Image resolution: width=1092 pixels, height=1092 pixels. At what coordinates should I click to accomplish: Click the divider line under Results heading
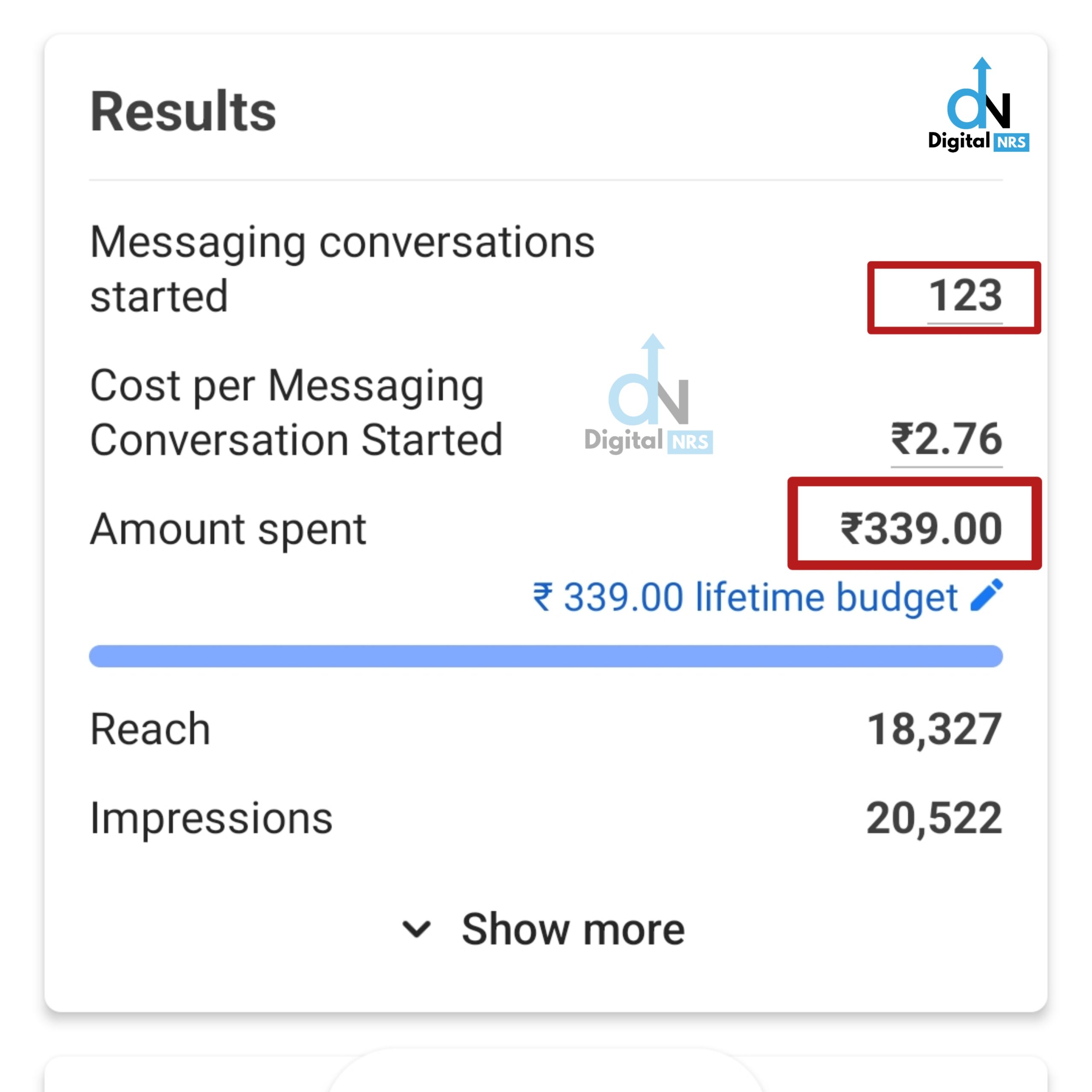coord(546,180)
